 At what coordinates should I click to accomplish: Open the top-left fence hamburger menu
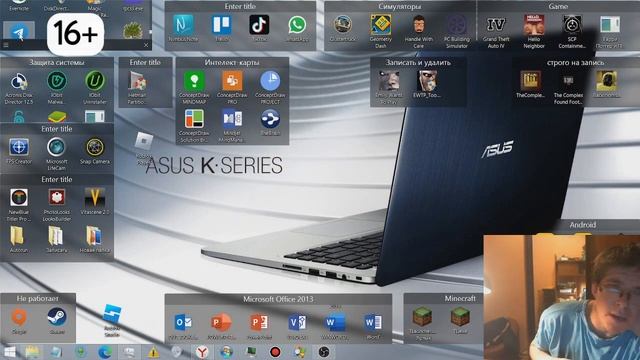pyautogui.click(x=5, y=45)
